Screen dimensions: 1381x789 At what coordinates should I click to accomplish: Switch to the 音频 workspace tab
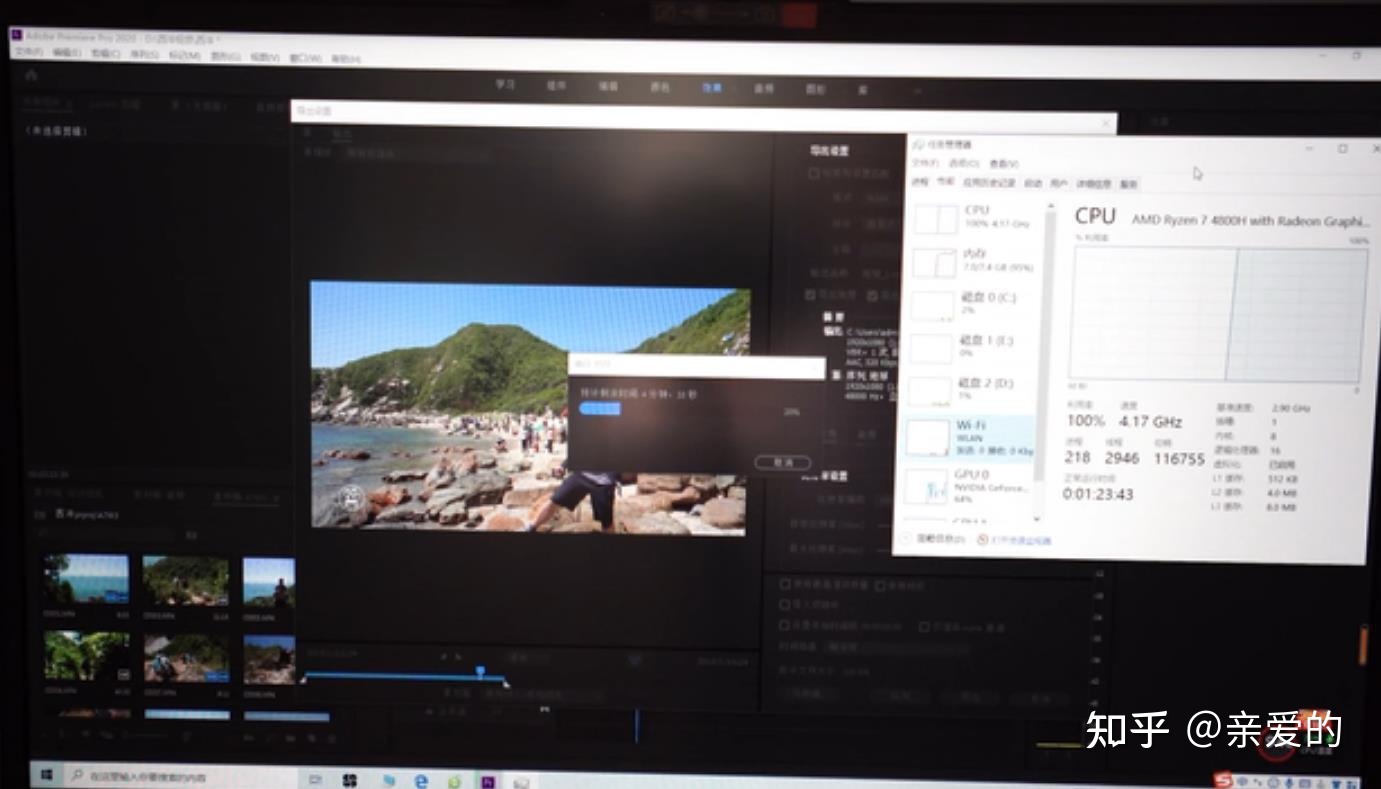click(x=764, y=89)
